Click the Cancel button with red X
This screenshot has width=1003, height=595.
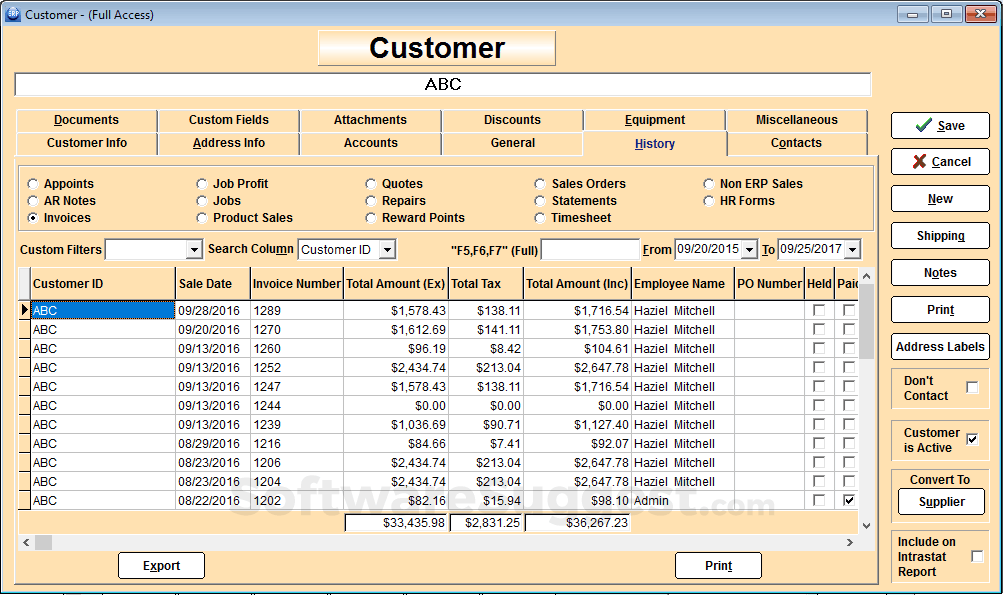click(939, 162)
